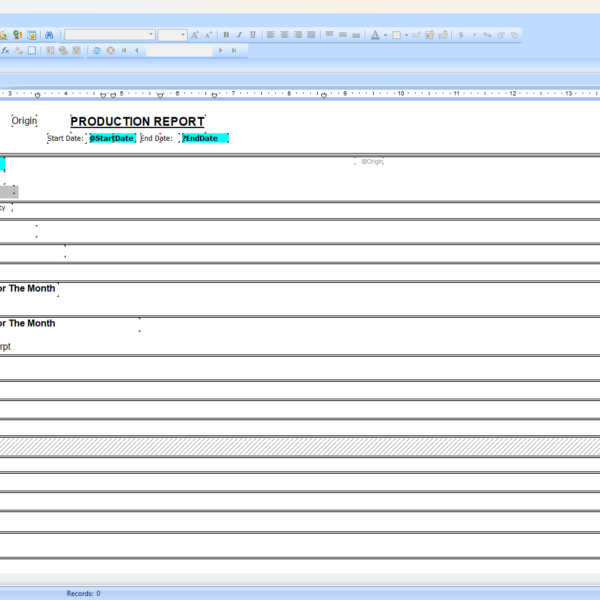
Task: Click the Suppress toolbar icon
Action: tap(416, 35)
